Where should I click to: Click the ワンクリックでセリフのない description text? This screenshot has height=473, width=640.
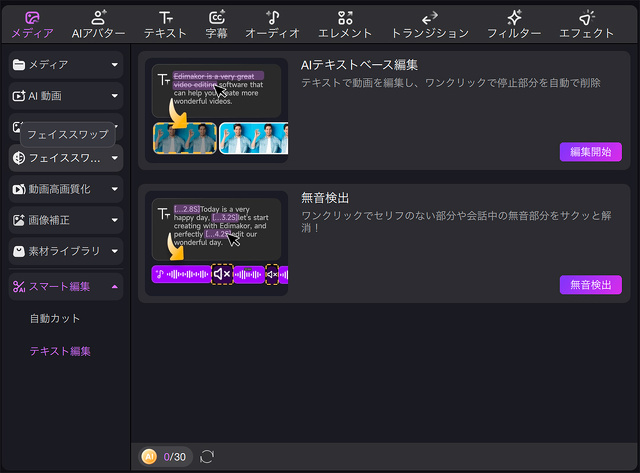tap(456, 222)
